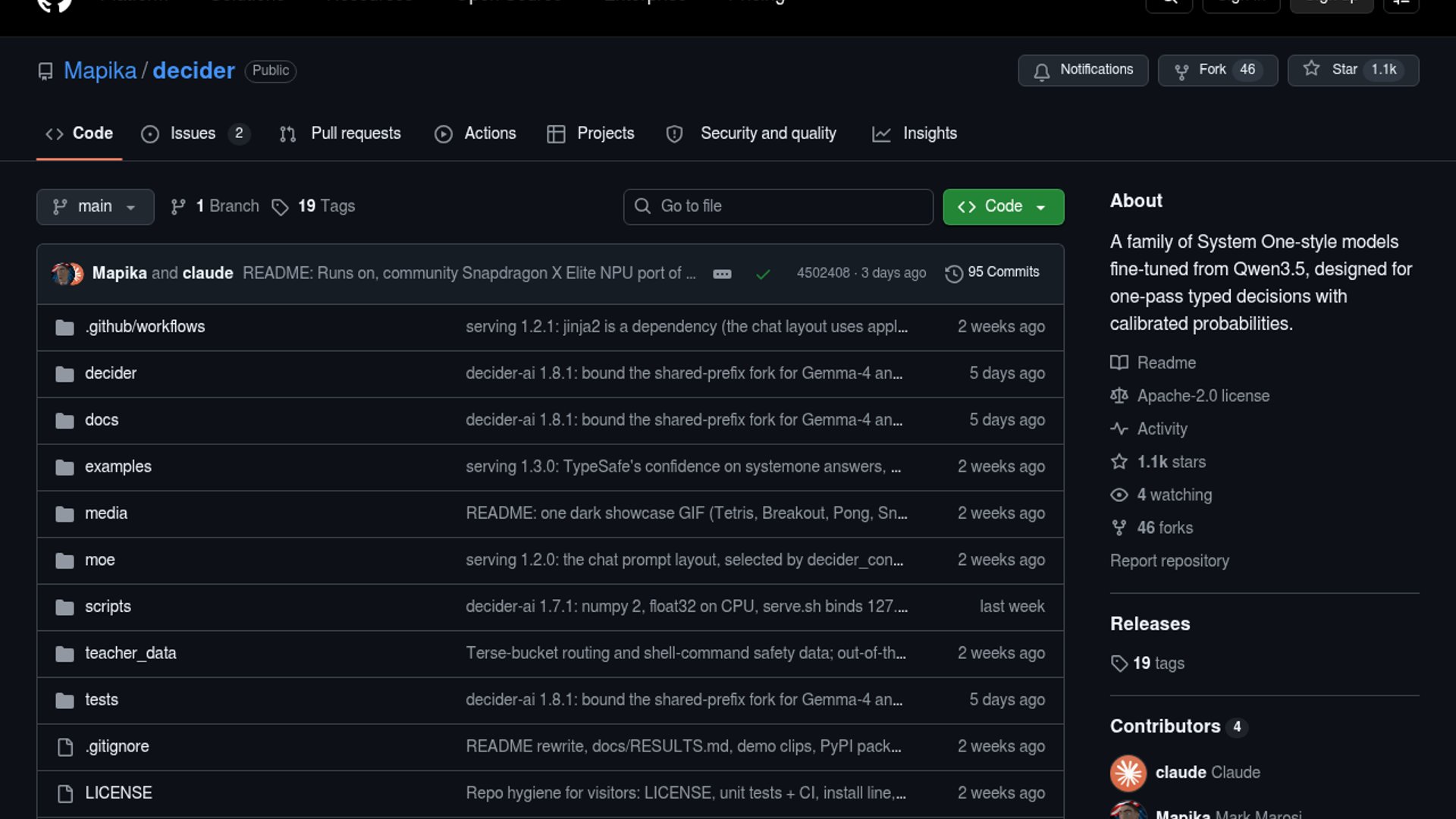The image size is (1456, 819).
Task: Open the teacher_data folder
Action: click(130, 653)
